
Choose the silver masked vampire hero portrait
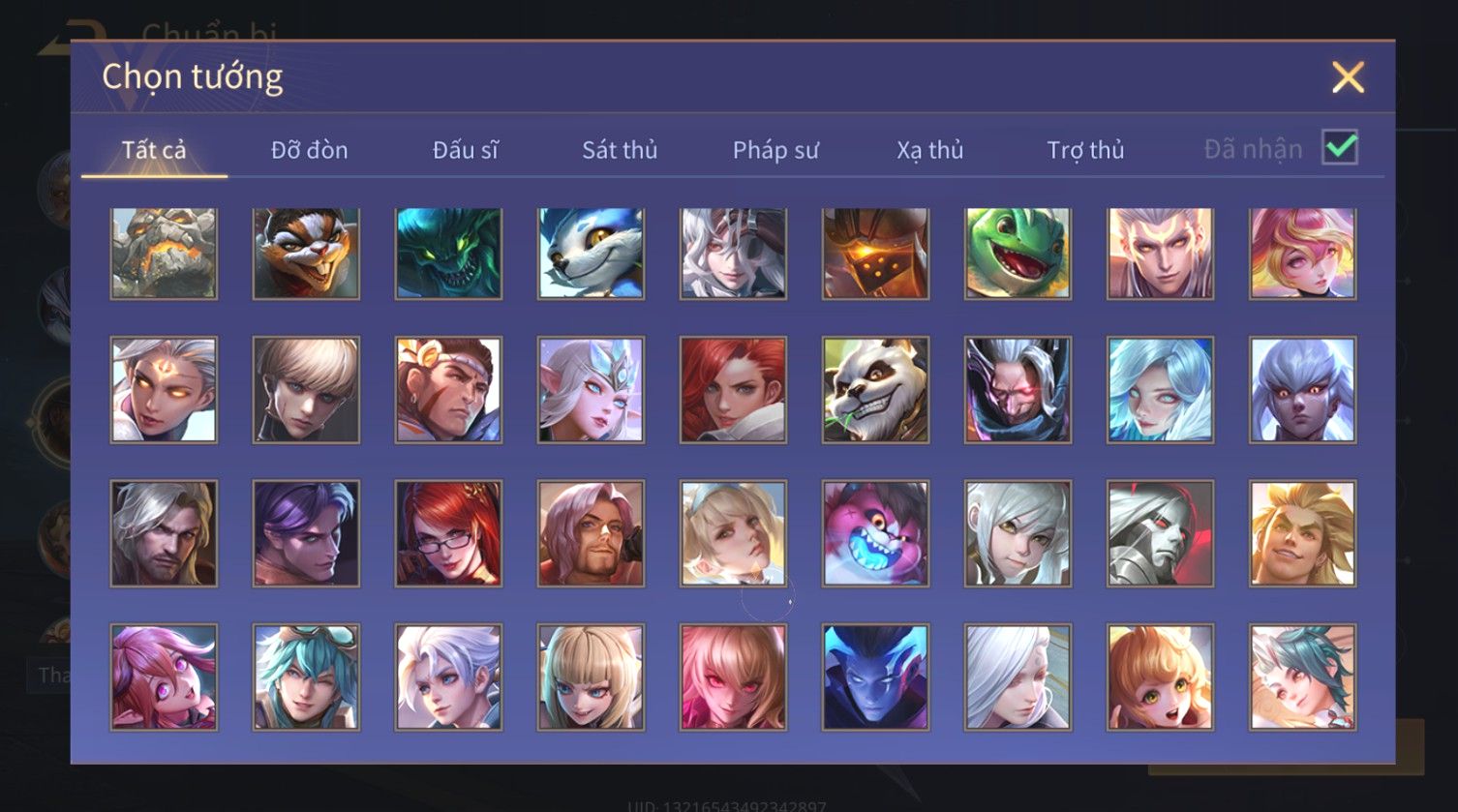[x=1160, y=533]
